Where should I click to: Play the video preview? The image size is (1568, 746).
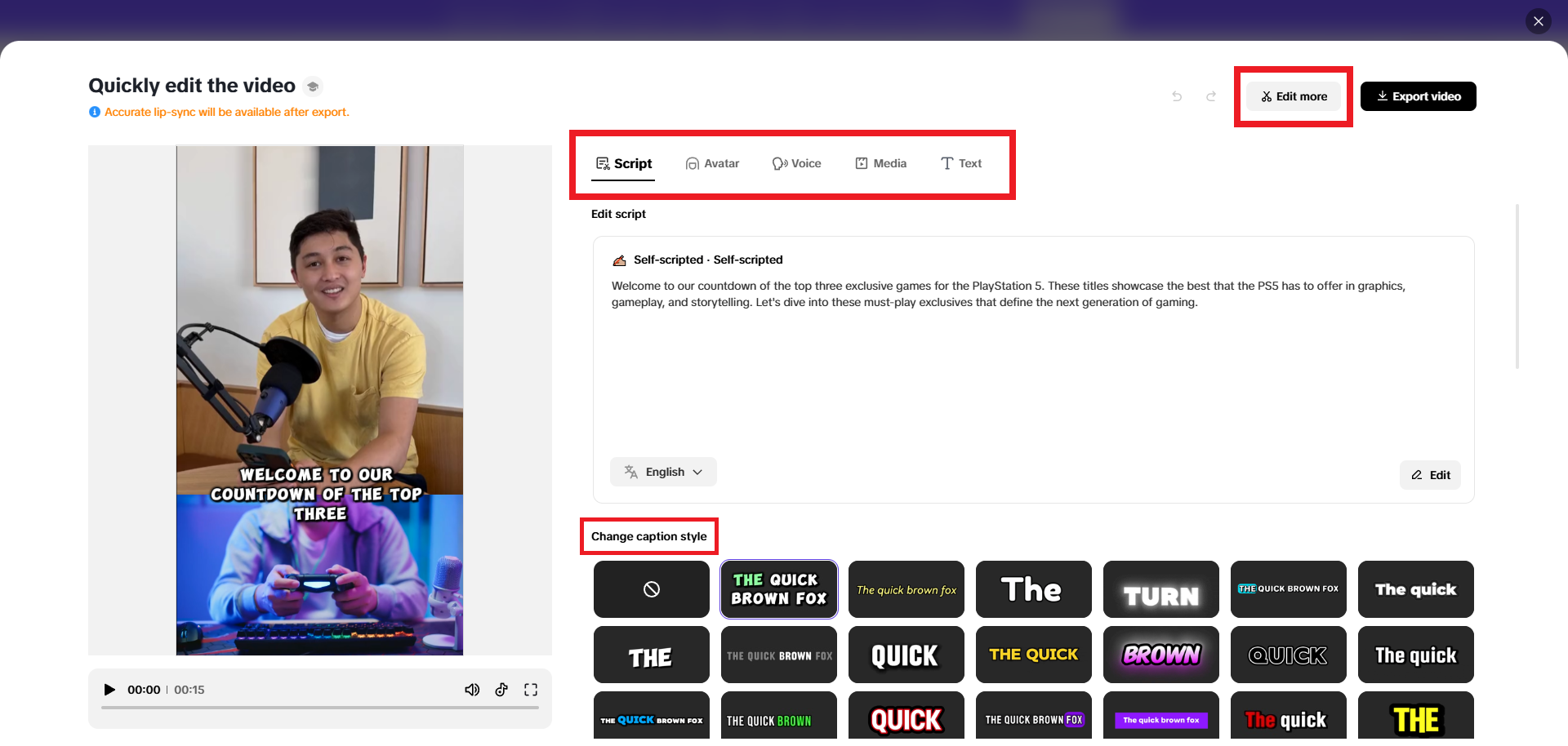(109, 690)
